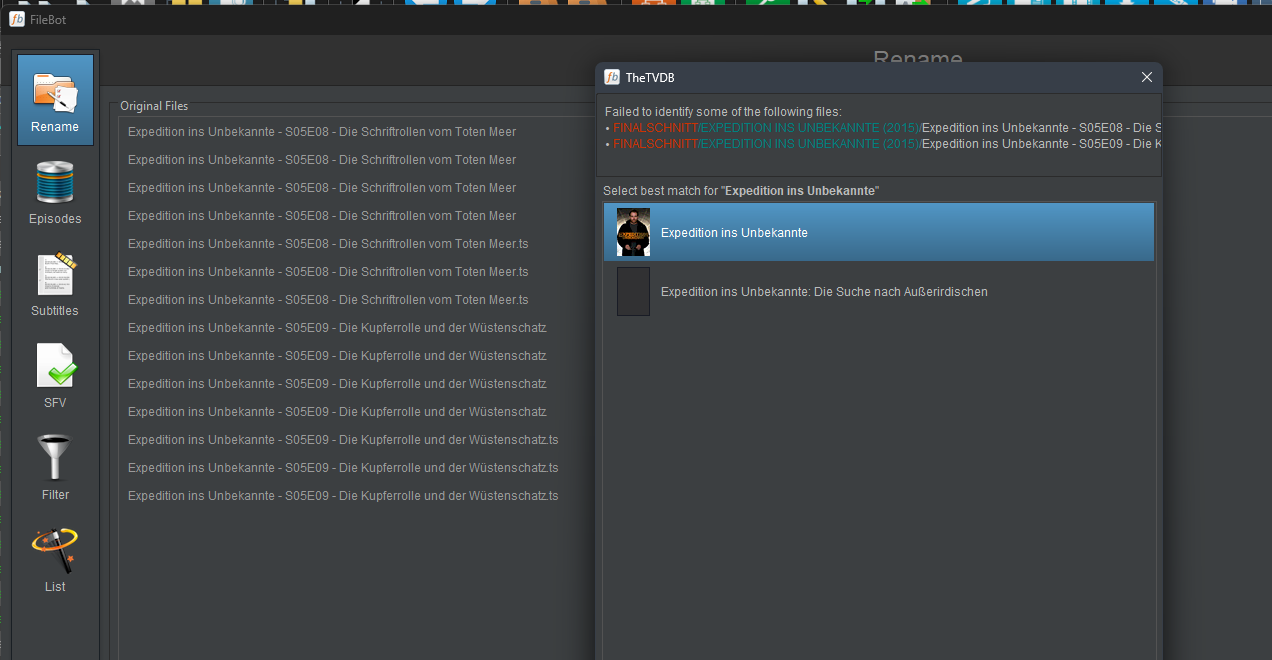Screen dimensions: 1272x660
Task: Close the TheTVDB dialog
Action: (x=1147, y=77)
